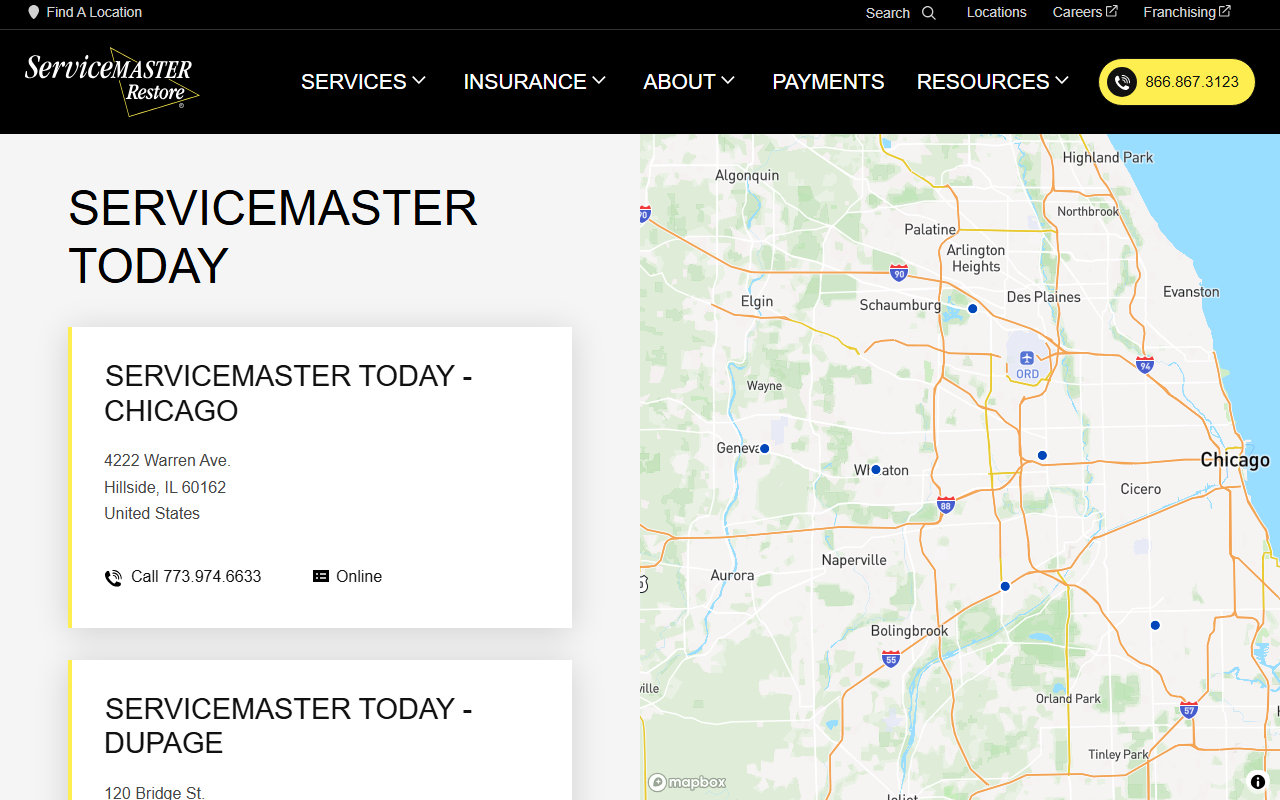
Task: Select the blue map marker at Wheaton
Action: (x=876, y=469)
